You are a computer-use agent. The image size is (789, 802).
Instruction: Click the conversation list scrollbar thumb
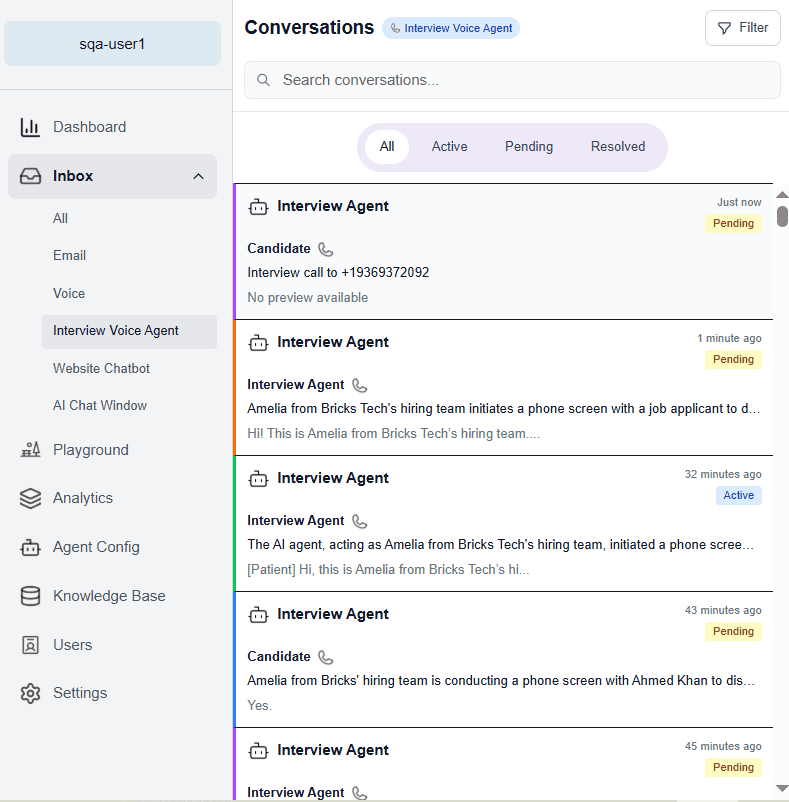782,216
